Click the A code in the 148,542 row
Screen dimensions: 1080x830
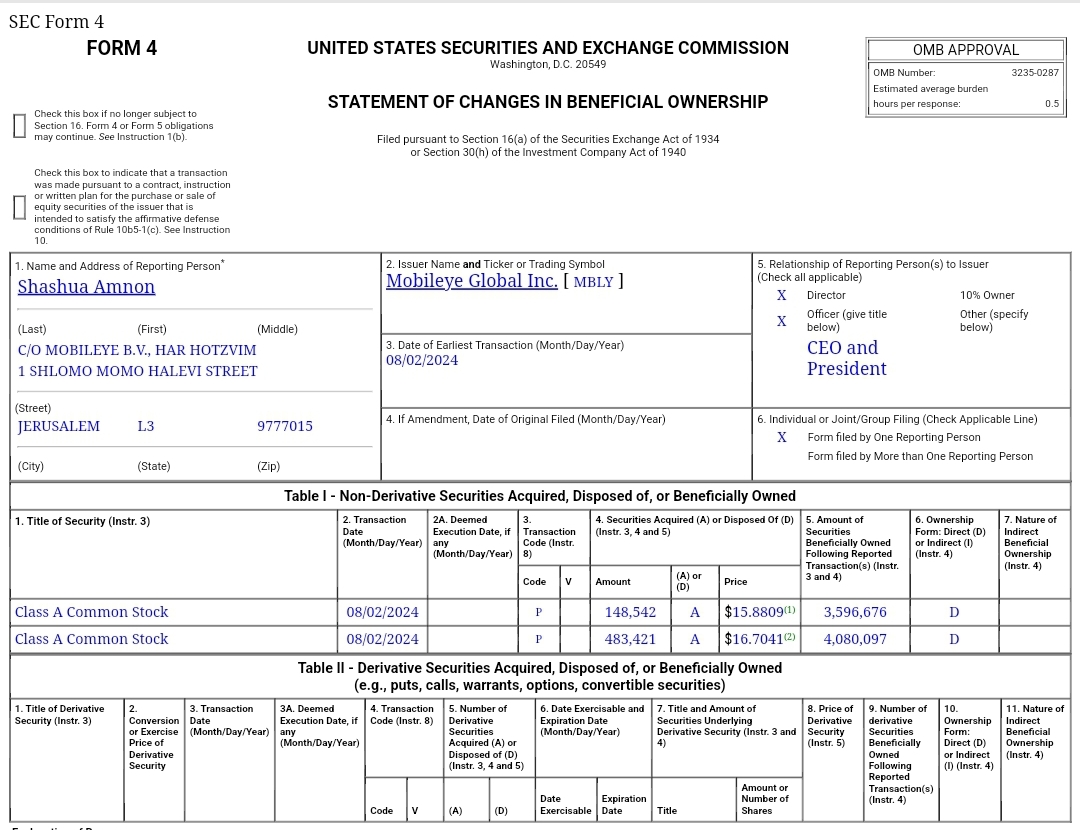[x=695, y=612]
